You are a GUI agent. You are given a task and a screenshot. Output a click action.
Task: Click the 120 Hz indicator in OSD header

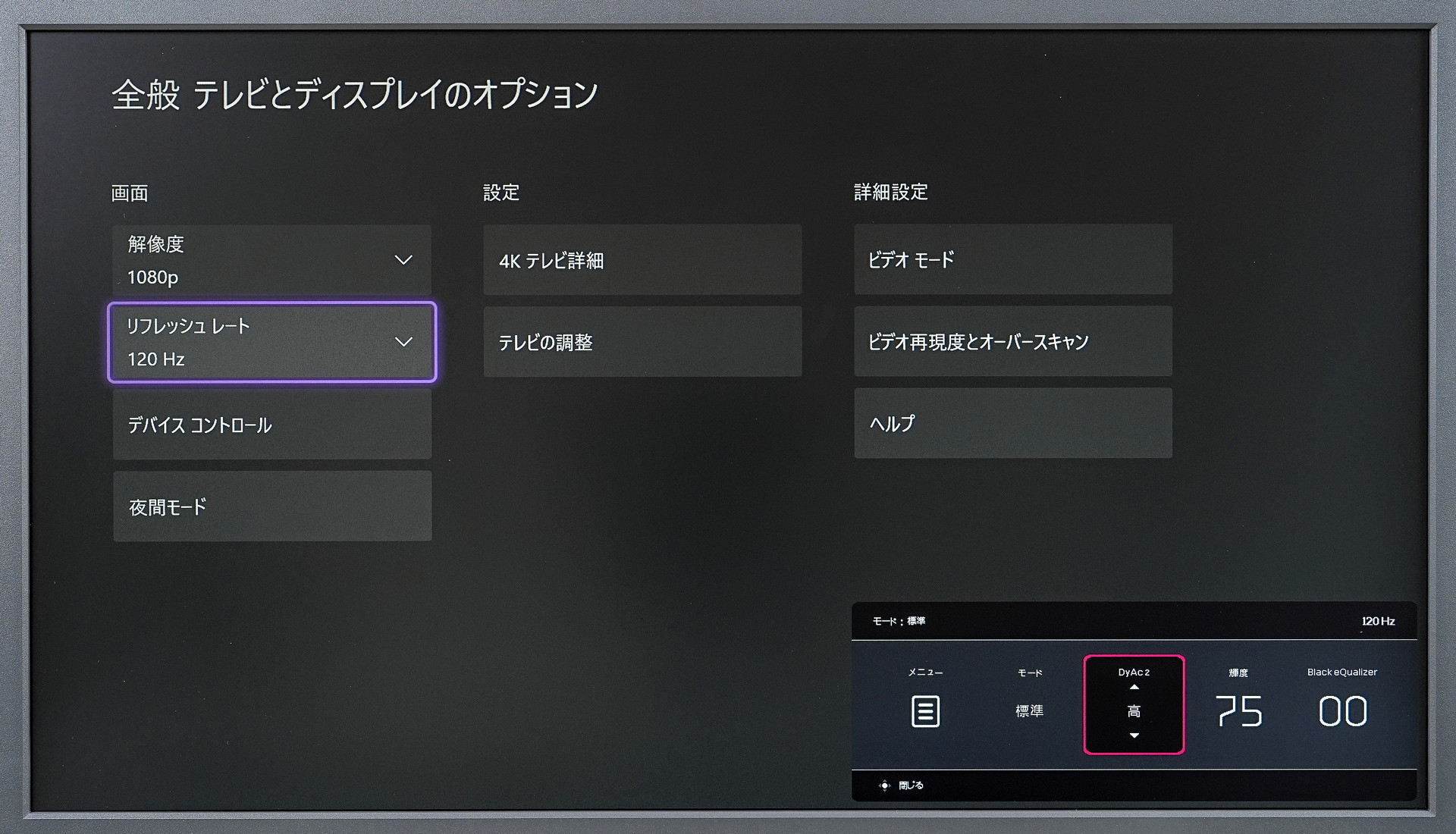[x=1378, y=621]
